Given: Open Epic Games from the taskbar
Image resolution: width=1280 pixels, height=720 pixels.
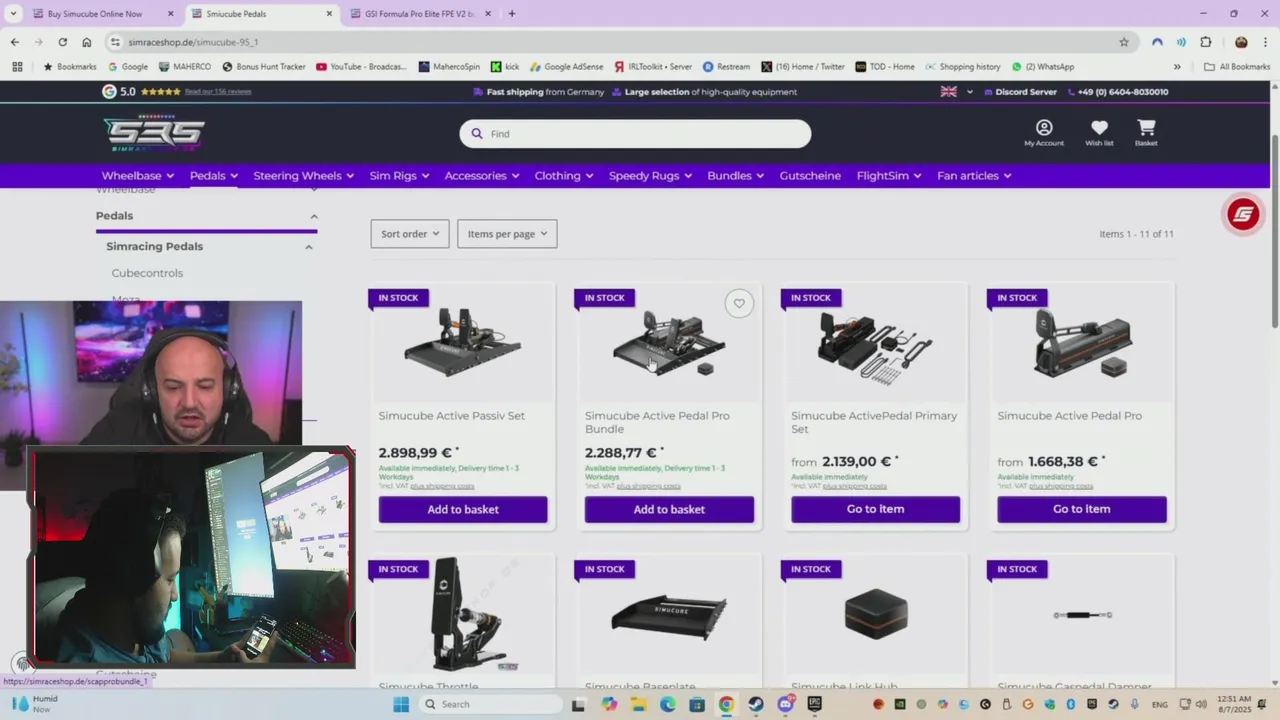Looking at the screenshot, I should tap(814, 704).
